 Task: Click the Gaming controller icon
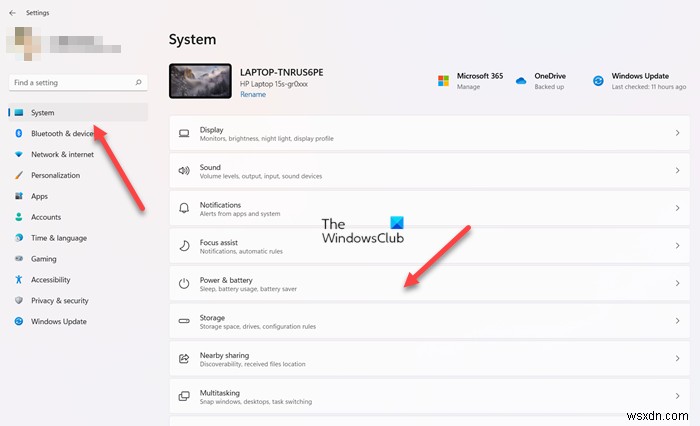pos(19,258)
